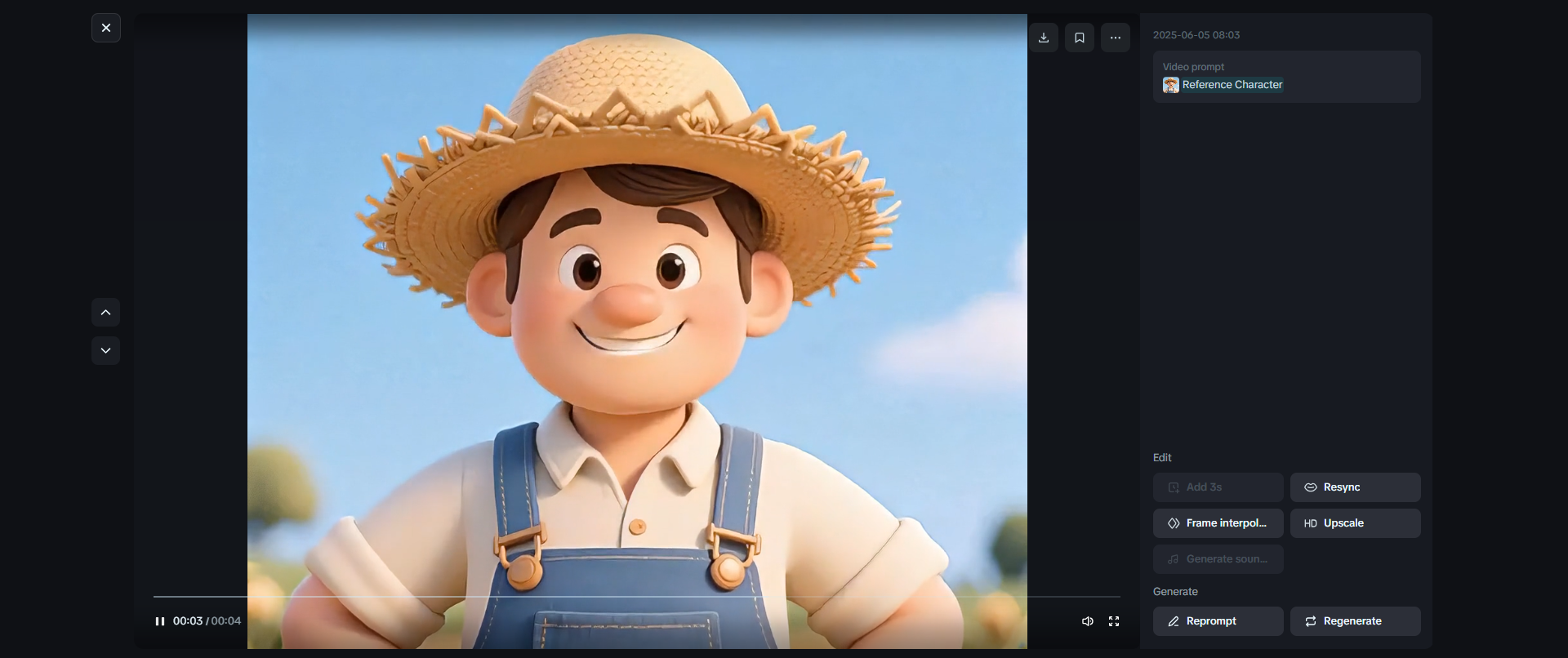The image size is (1568, 658).
Task: Go to previous video with up chevron
Action: tap(106, 312)
